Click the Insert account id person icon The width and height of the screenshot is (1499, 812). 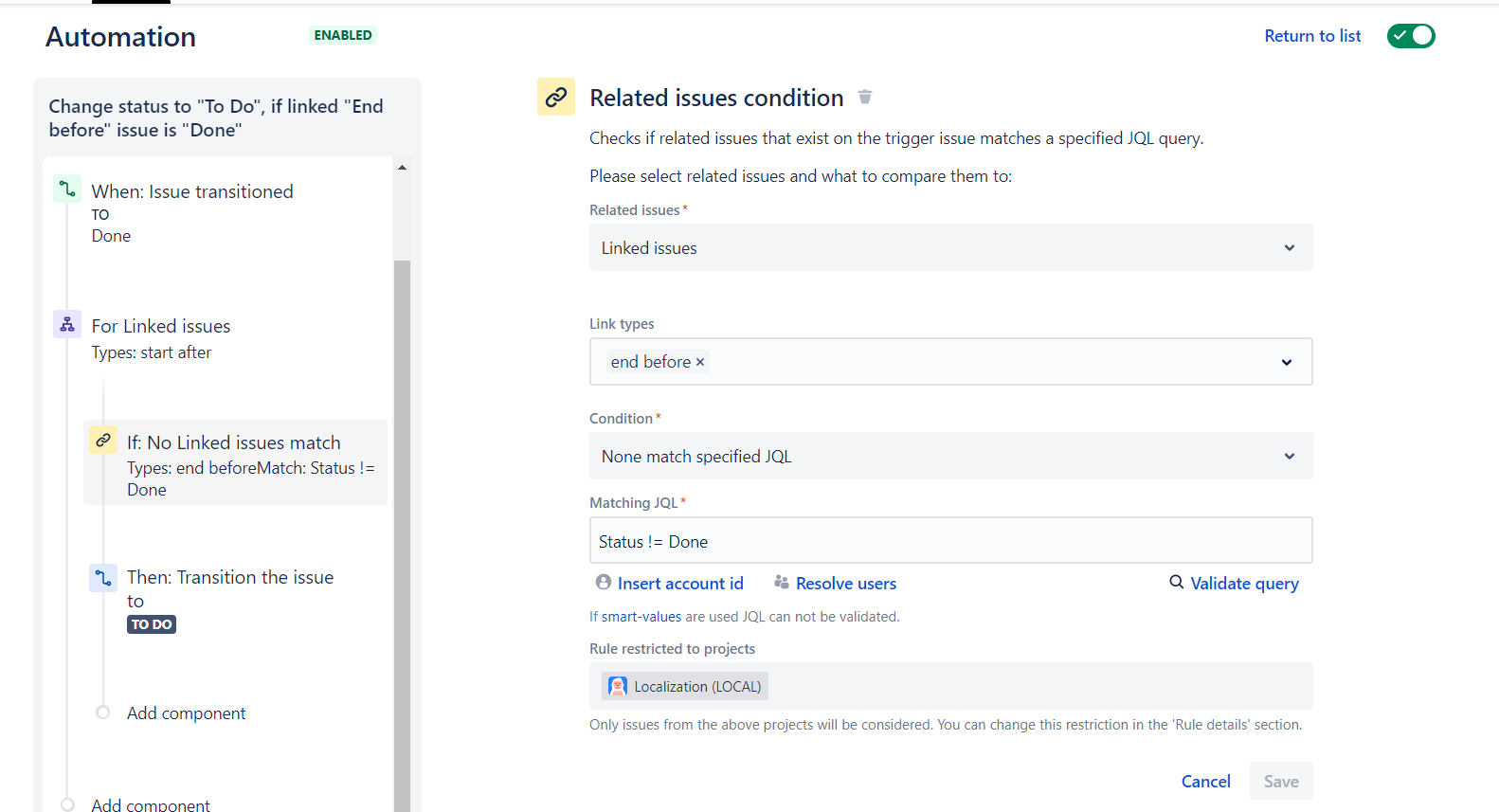click(x=604, y=582)
